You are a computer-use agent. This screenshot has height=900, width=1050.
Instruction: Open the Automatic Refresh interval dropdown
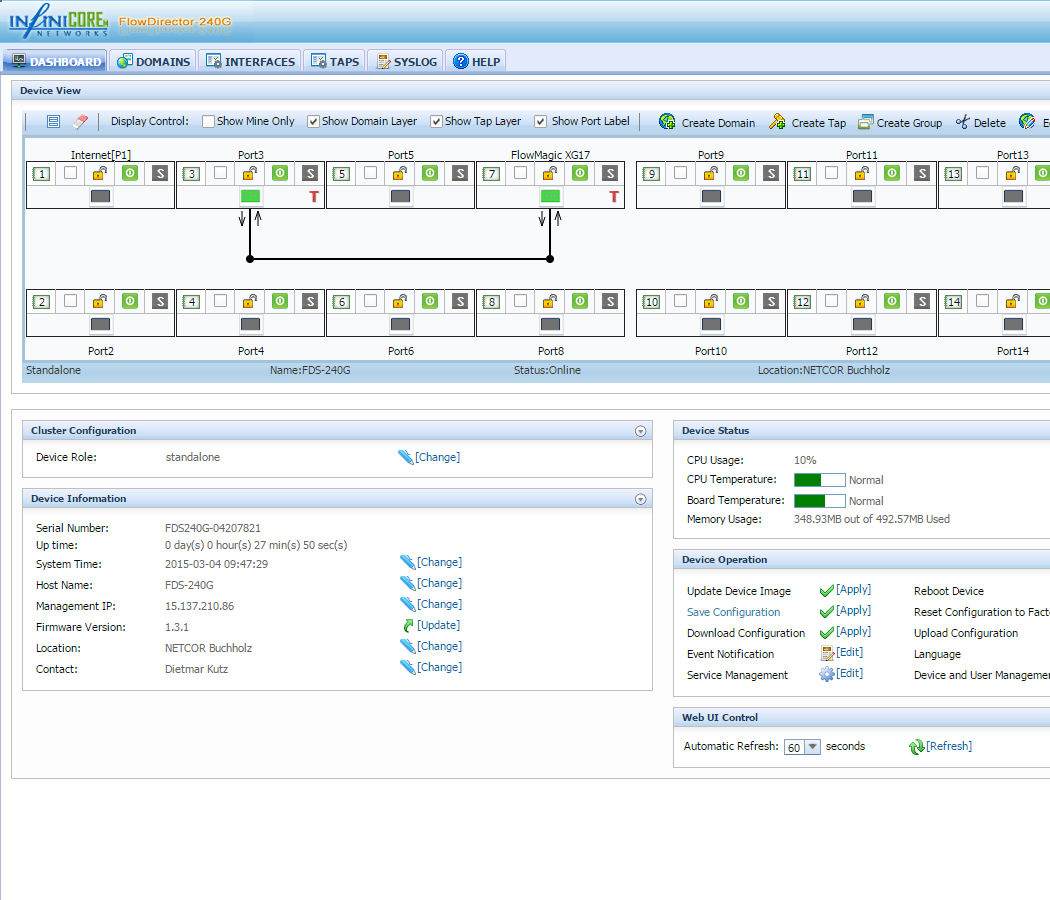[x=812, y=747]
